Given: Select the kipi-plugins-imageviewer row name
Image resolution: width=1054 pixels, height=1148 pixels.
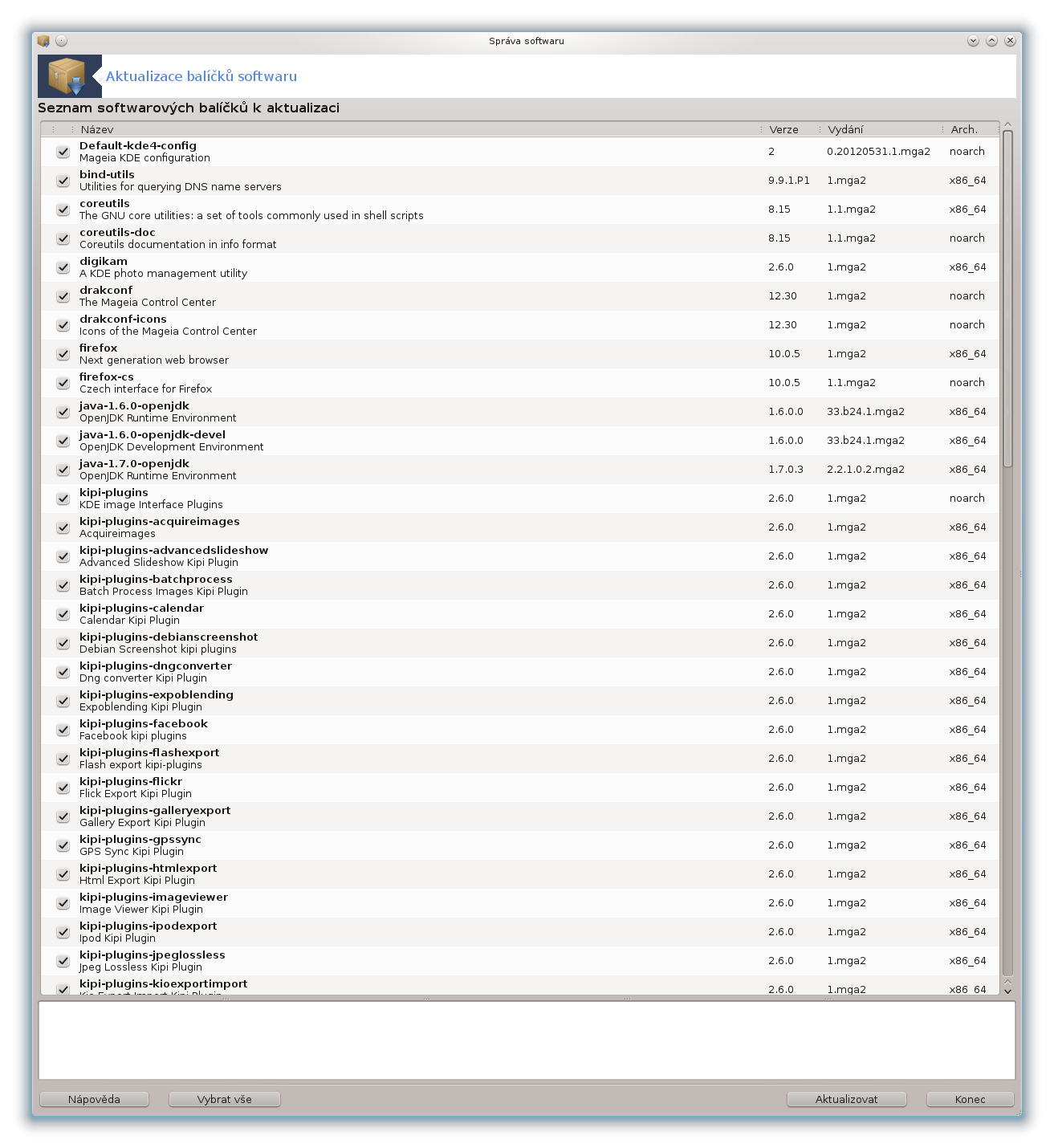Looking at the screenshot, I should 153,897.
